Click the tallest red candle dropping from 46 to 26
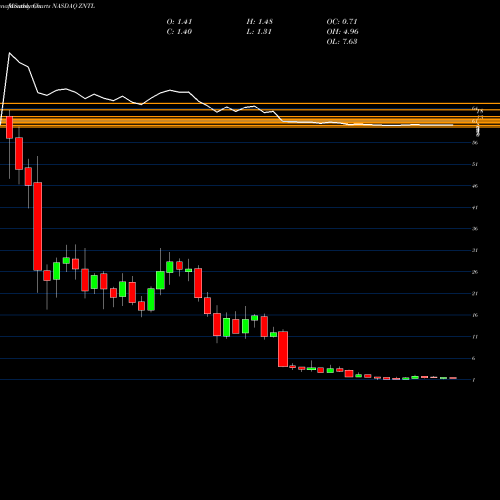Viewport: 500px width, 500px height. 38,226
